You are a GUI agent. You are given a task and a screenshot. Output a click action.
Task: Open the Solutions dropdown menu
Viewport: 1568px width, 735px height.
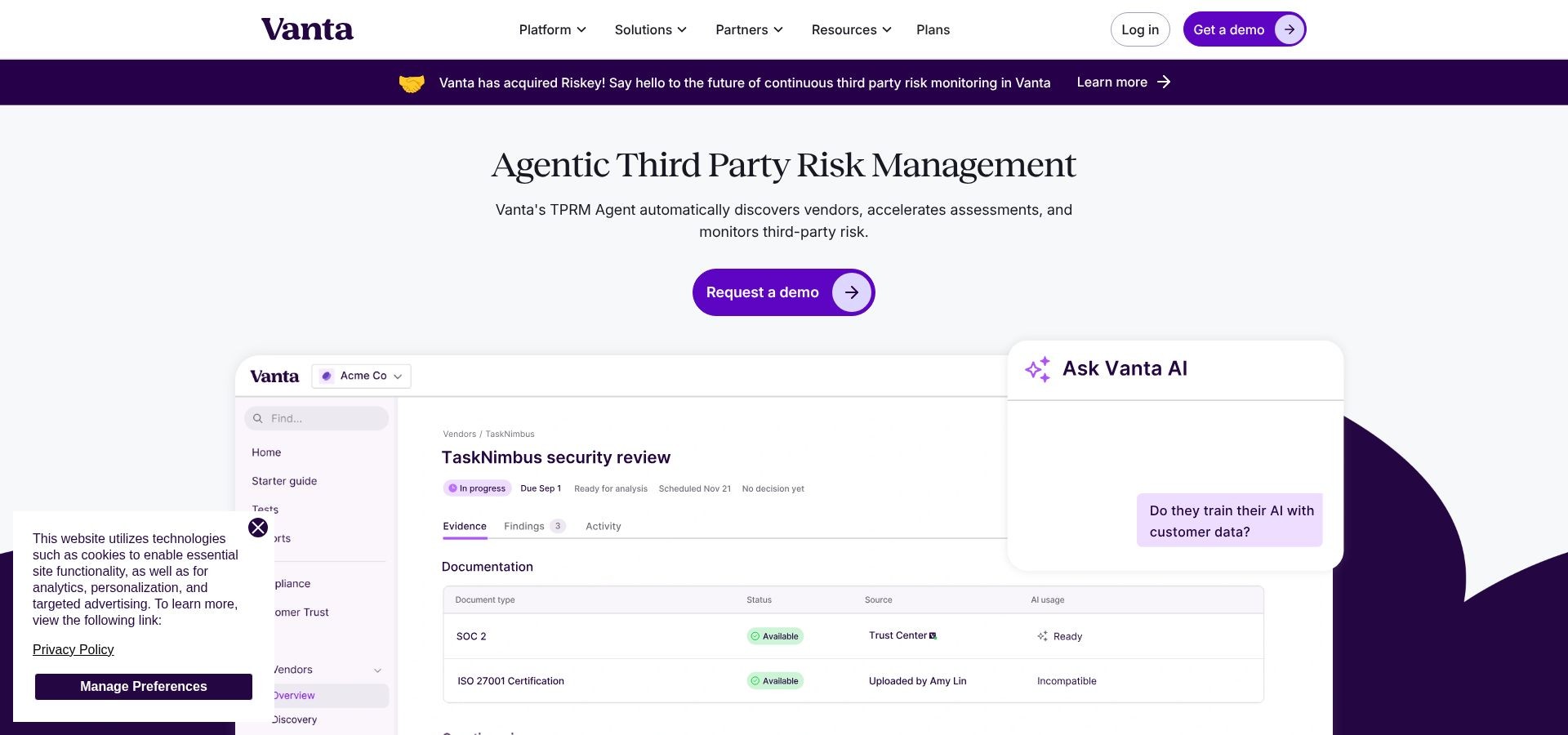651,29
